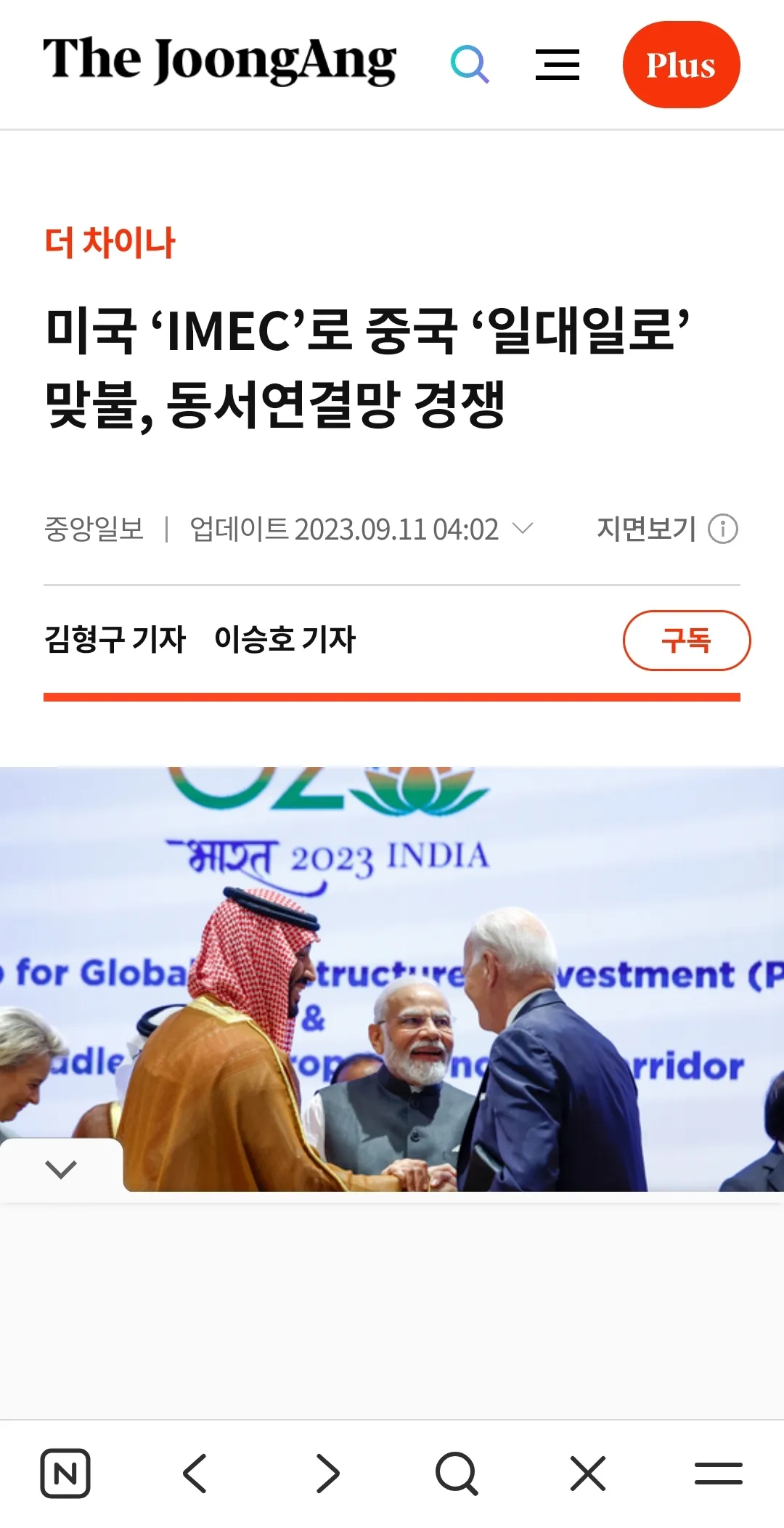Collapse panel with the down chevron tab
Viewport: 784px width, 1528px height.
(x=61, y=1169)
